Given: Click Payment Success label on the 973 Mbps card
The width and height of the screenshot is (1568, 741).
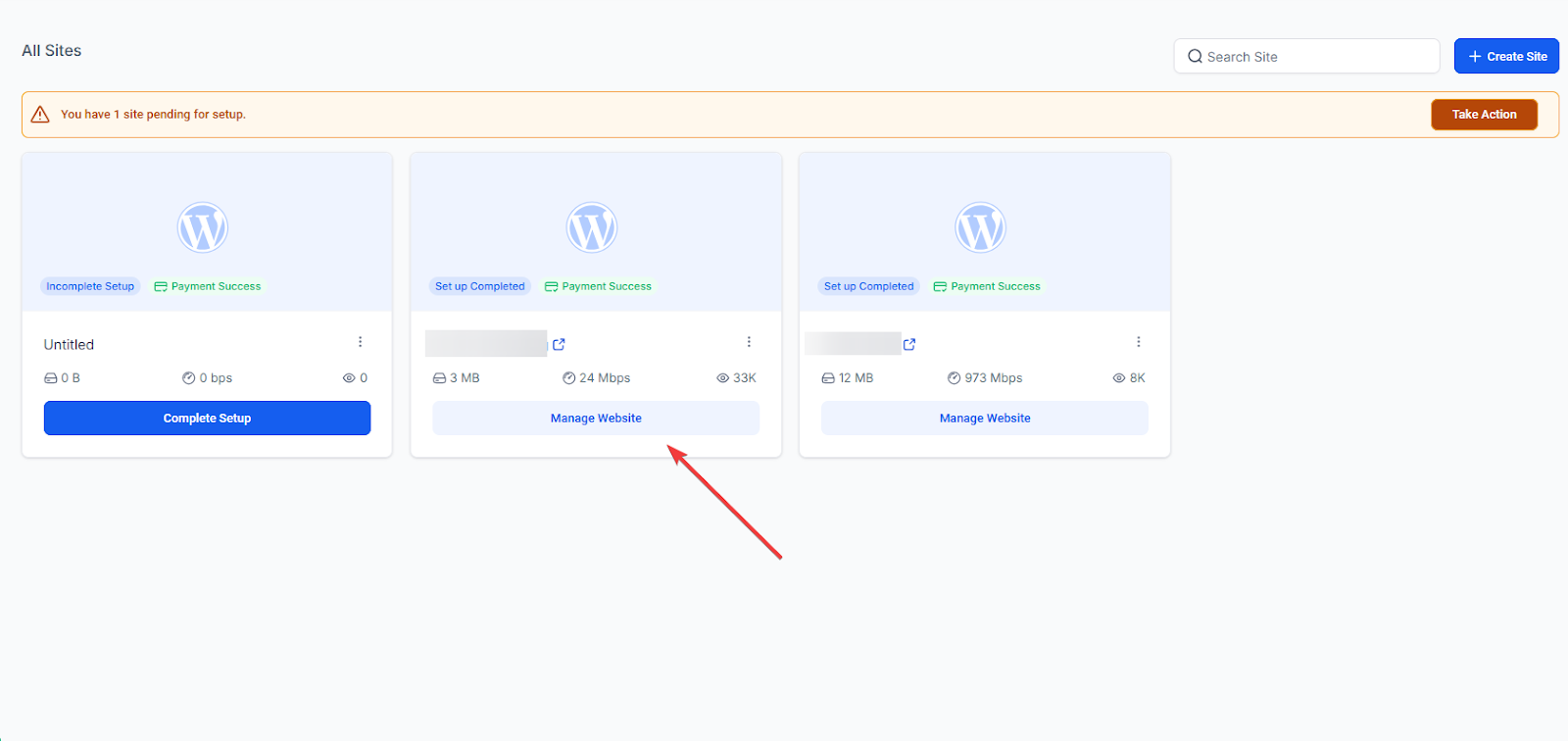Looking at the screenshot, I should [x=996, y=286].
